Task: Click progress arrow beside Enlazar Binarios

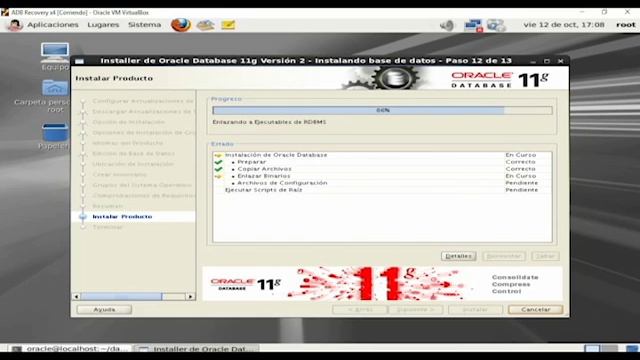Action: (x=219, y=176)
